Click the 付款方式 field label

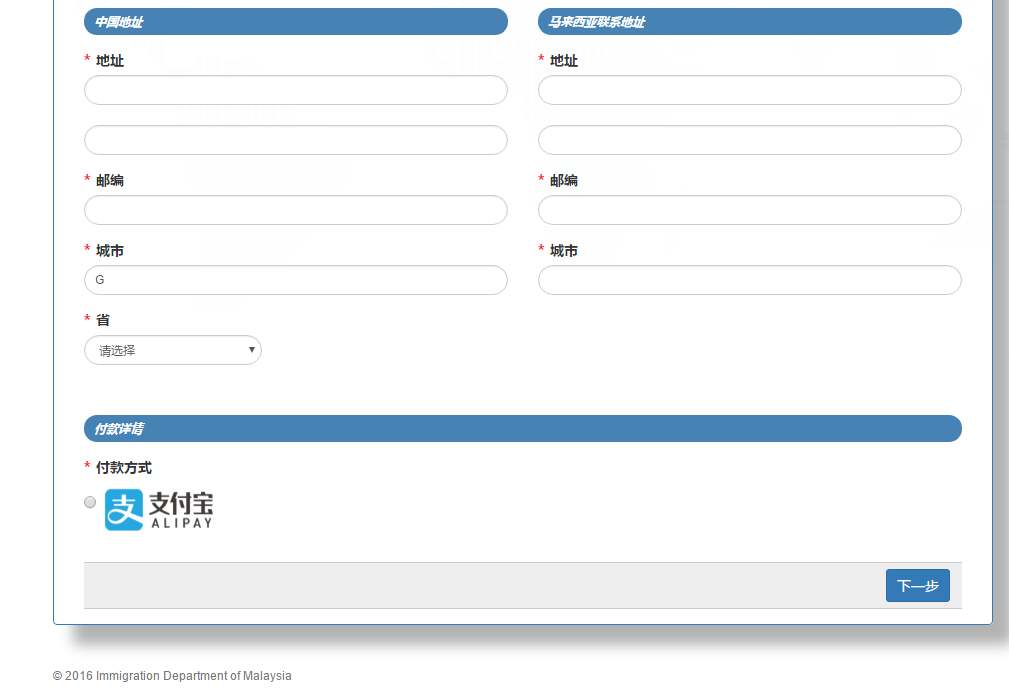click(124, 468)
